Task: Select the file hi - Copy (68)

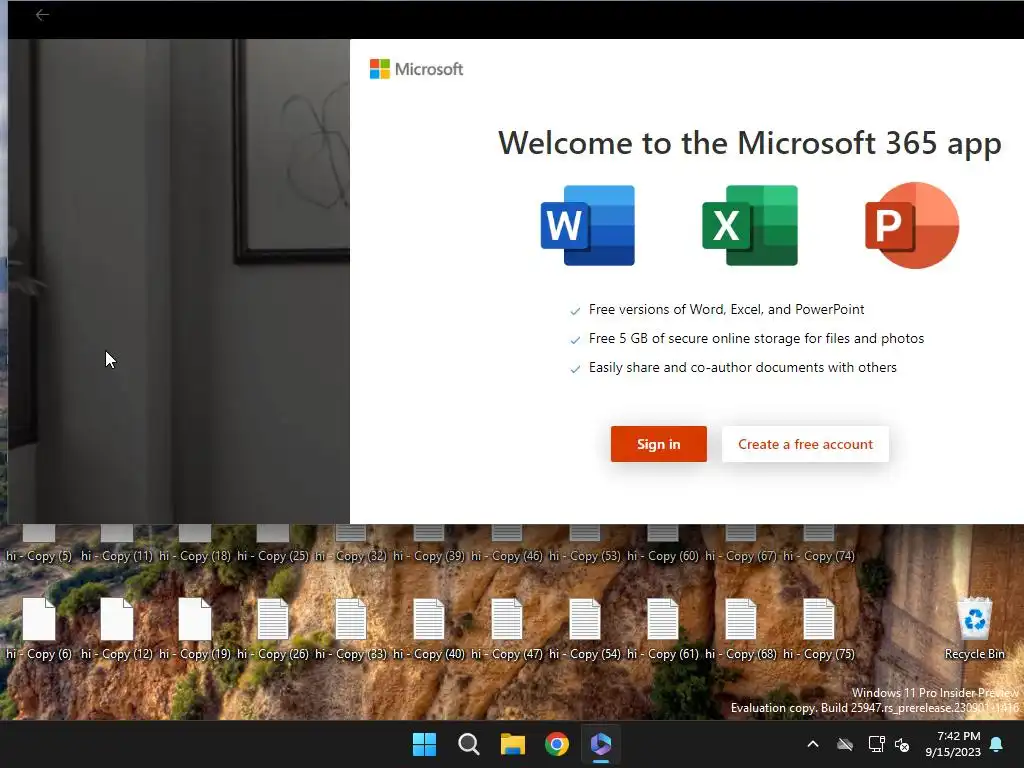Action: (x=741, y=628)
